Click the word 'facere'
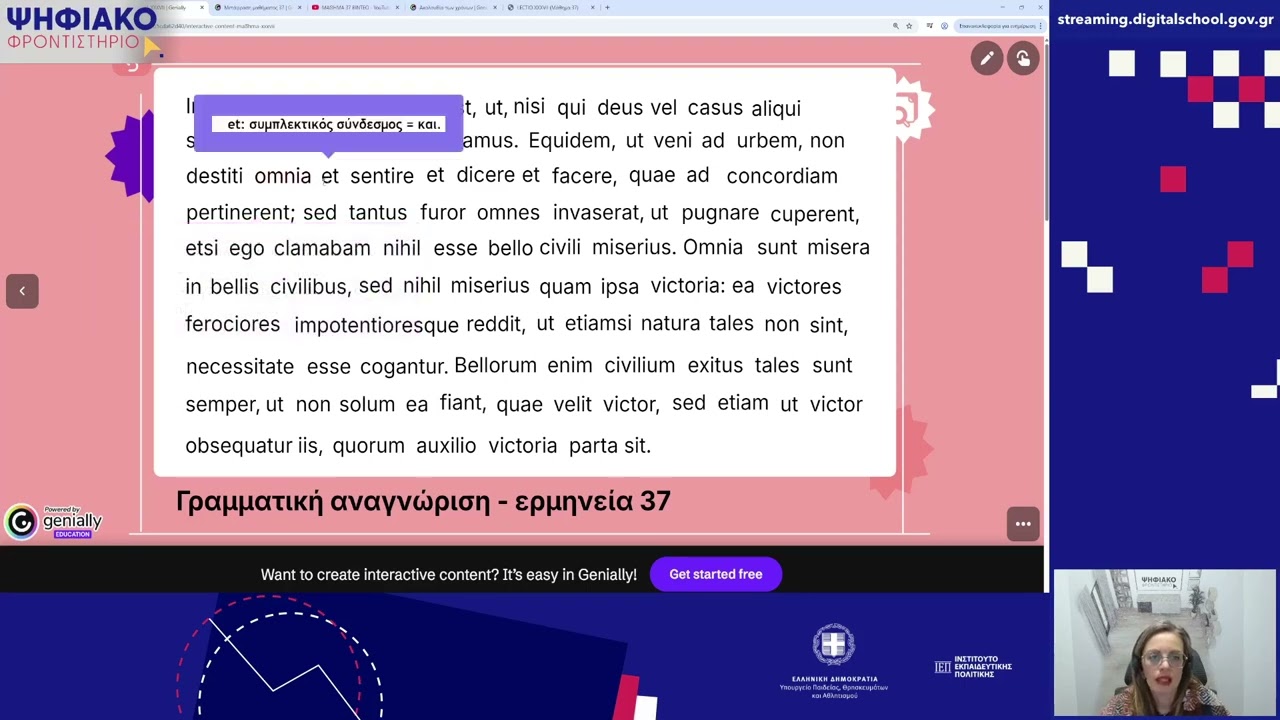The width and height of the screenshot is (1280, 720). pyautogui.click(x=582, y=176)
